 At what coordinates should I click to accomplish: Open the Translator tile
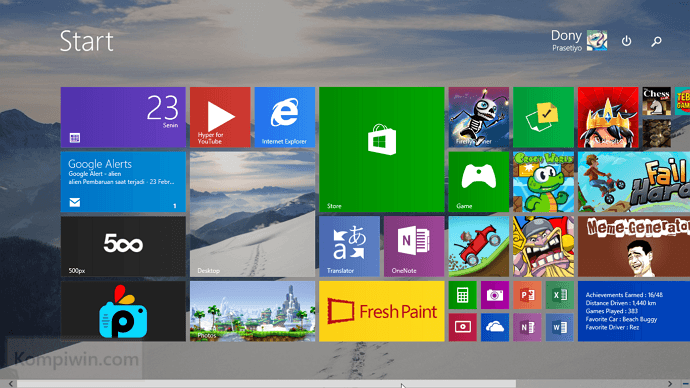pos(349,246)
